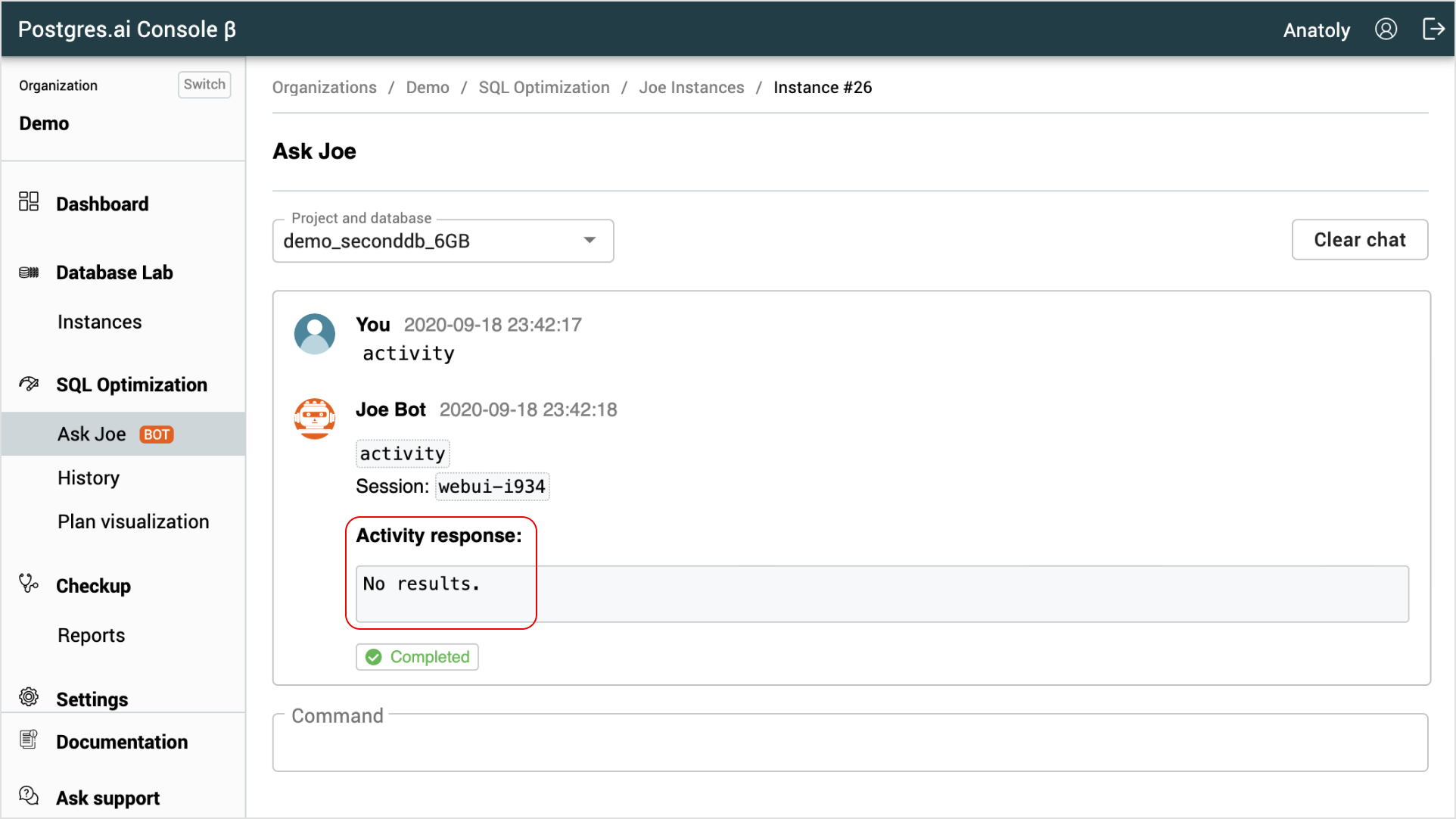Click the BOT badge next to Ask Joe
The image size is (1456, 819).
coord(157,434)
